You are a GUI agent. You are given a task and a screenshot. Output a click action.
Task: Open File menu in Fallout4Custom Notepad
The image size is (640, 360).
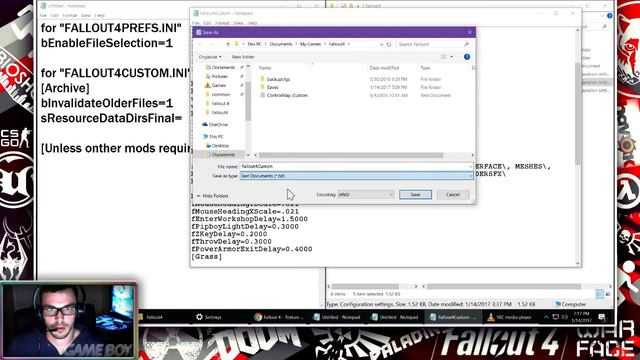[196, 23]
